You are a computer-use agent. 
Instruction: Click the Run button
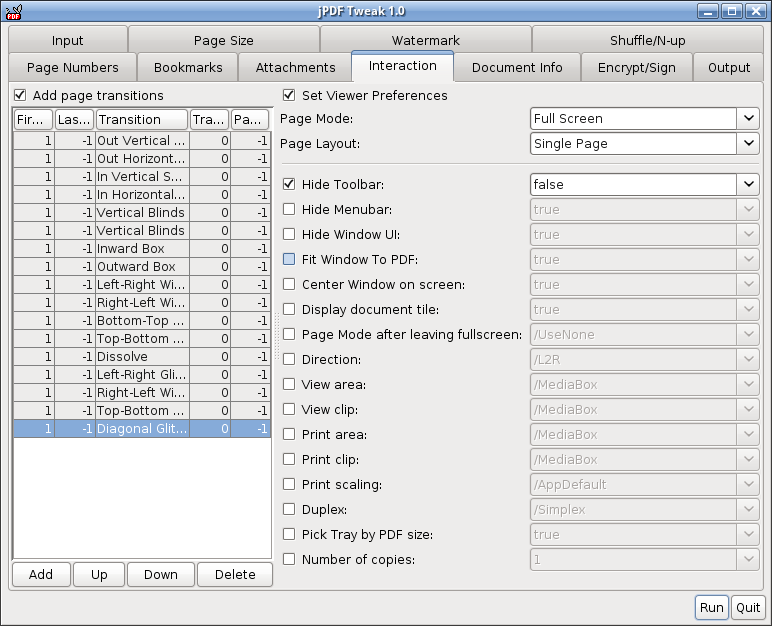711,607
